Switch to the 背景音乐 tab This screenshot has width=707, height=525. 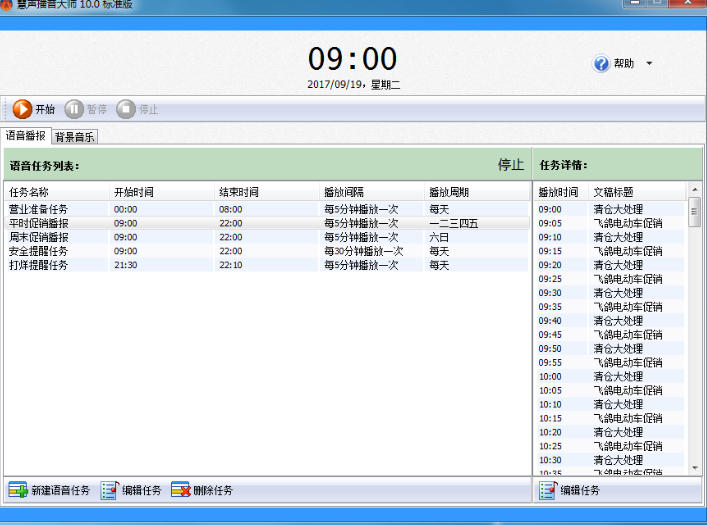click(75, 137)
